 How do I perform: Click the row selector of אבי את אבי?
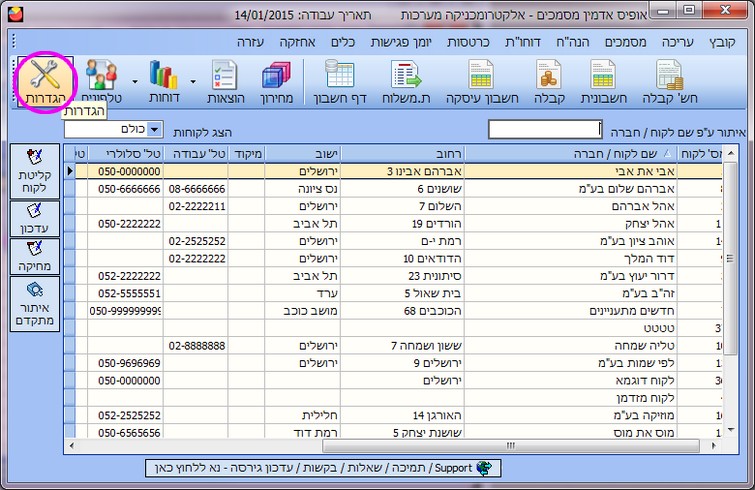point(70,171)
